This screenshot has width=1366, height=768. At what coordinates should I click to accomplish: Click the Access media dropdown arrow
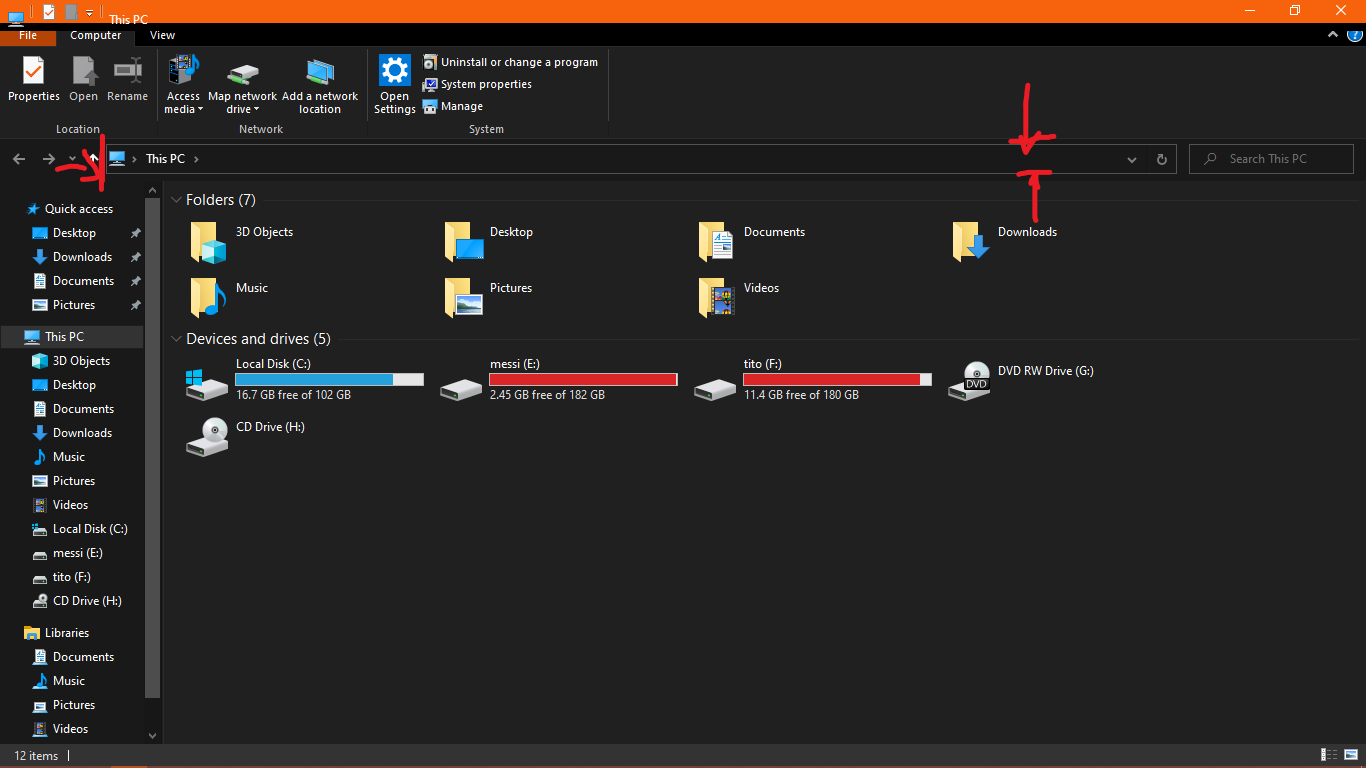click(200, 110)
